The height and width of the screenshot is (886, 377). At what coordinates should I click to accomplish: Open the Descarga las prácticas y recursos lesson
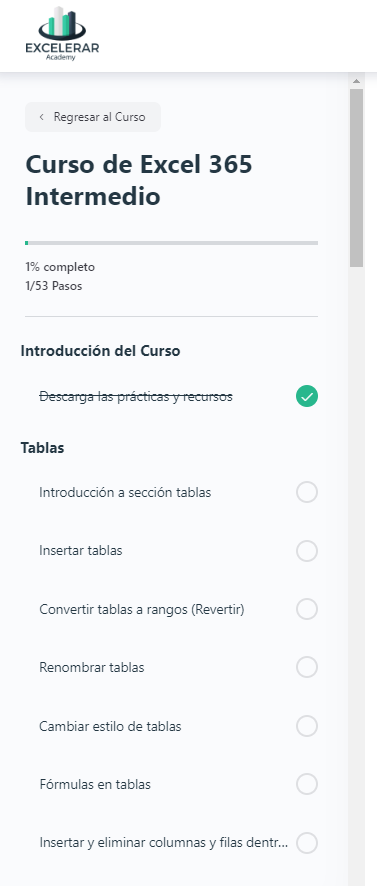tap(136, 397)
